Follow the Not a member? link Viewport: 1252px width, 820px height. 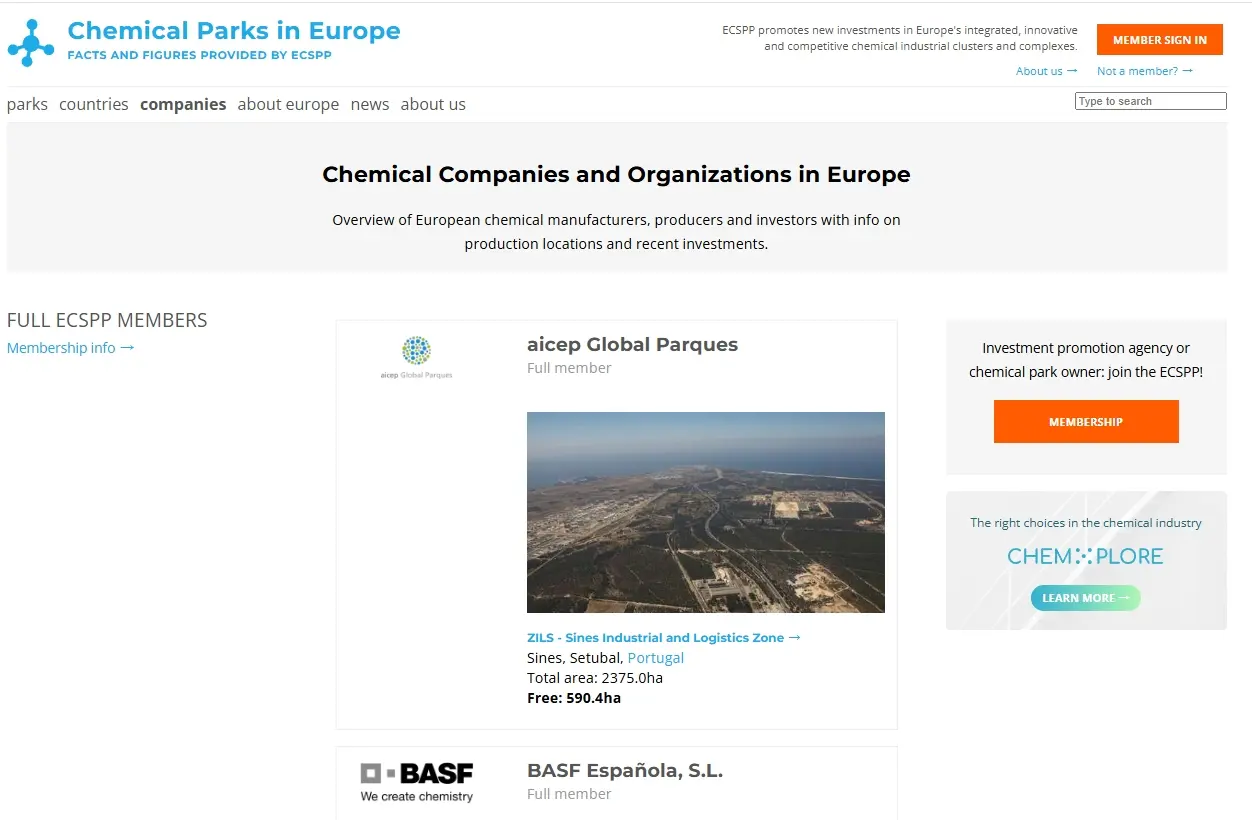pos(1144,71)
